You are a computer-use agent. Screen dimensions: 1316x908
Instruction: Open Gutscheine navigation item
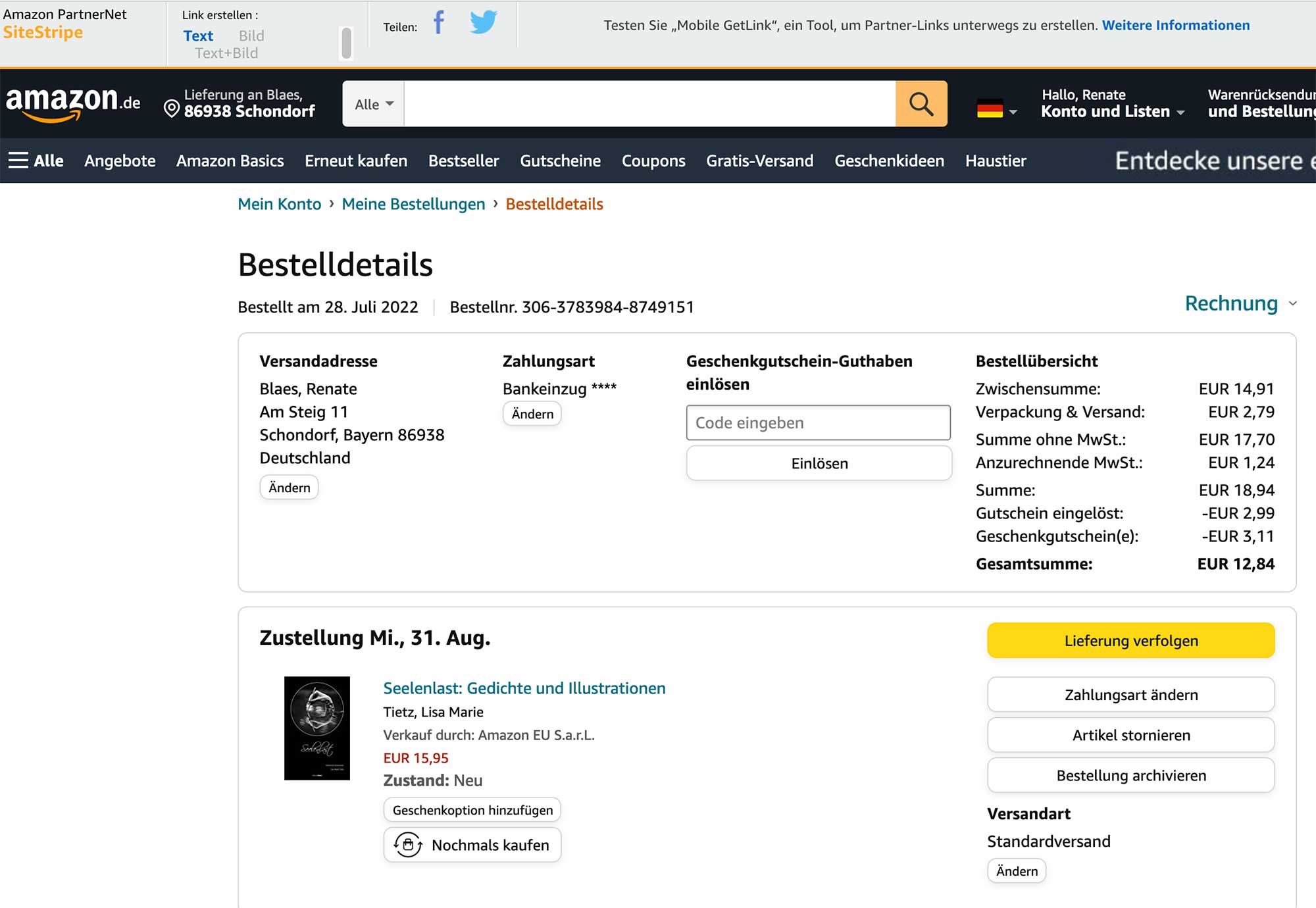pos(560,161)
